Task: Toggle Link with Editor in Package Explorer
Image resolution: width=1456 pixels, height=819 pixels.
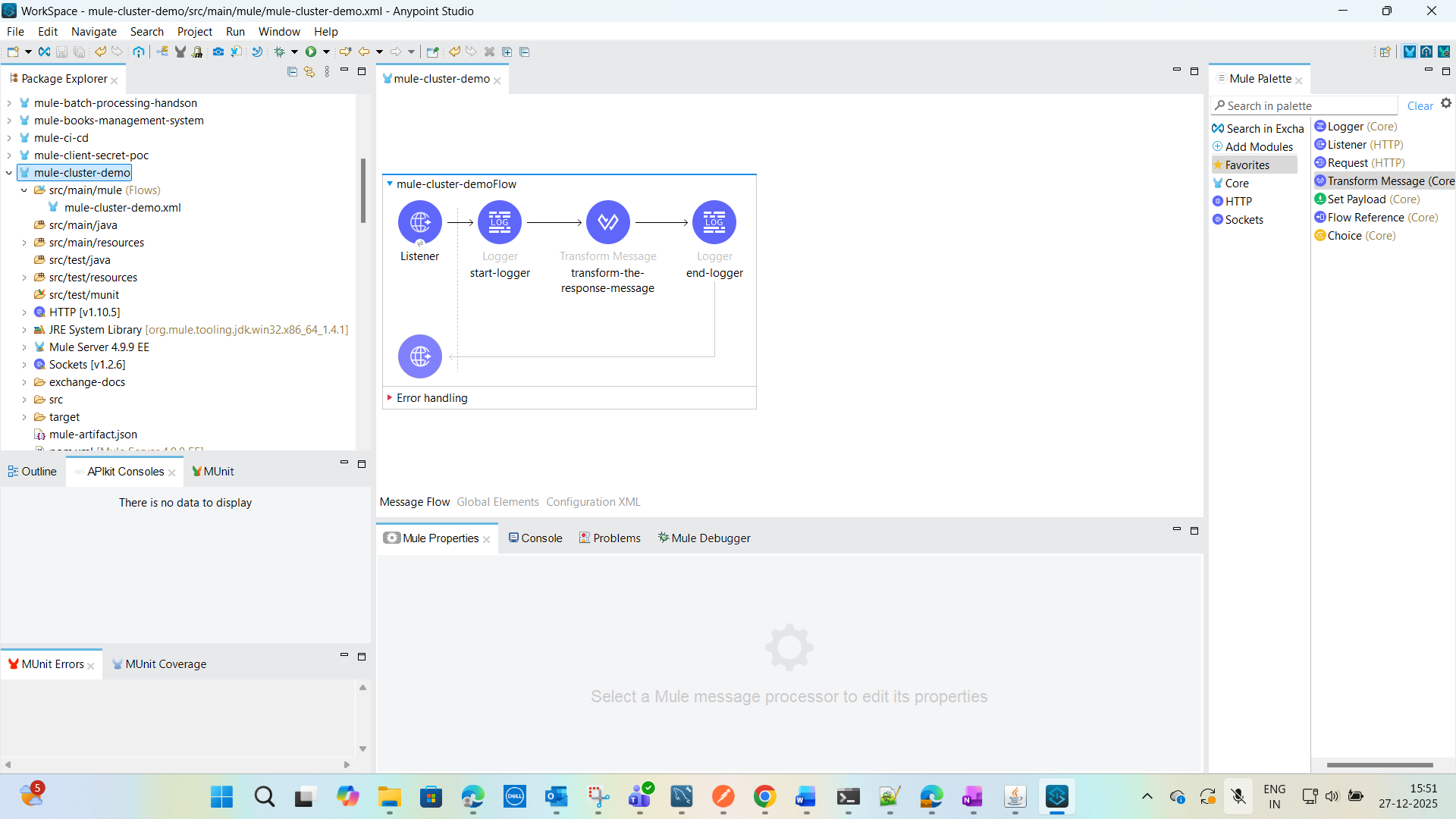Action: [309, 71]
